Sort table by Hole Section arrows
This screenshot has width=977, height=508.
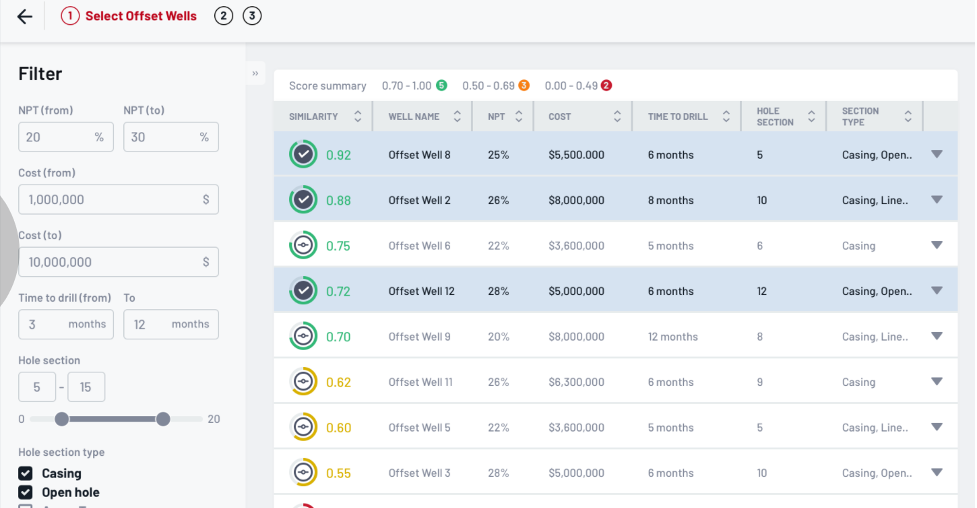point(811,117)
